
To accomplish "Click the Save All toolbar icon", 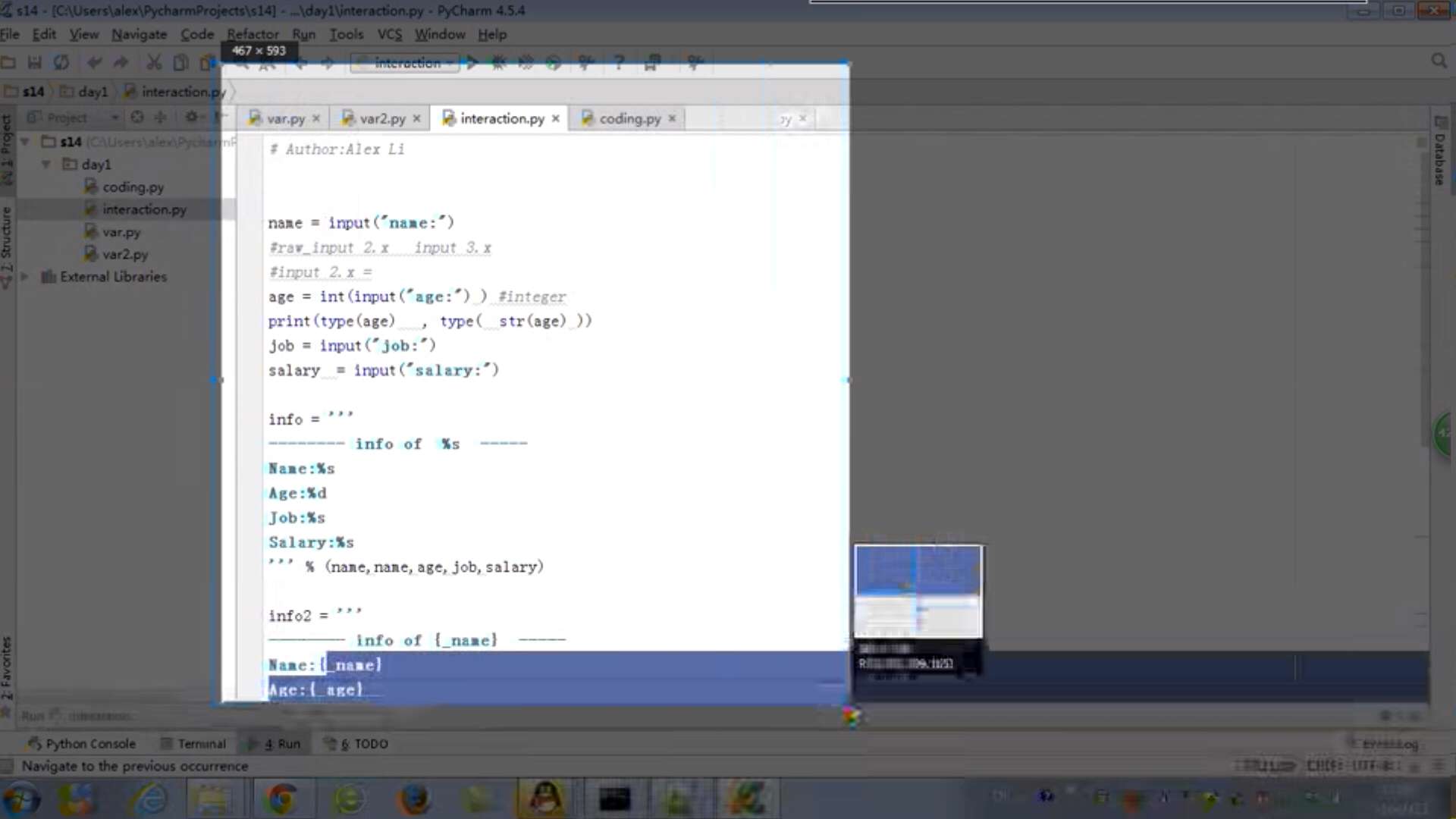I will pos(35,63).
